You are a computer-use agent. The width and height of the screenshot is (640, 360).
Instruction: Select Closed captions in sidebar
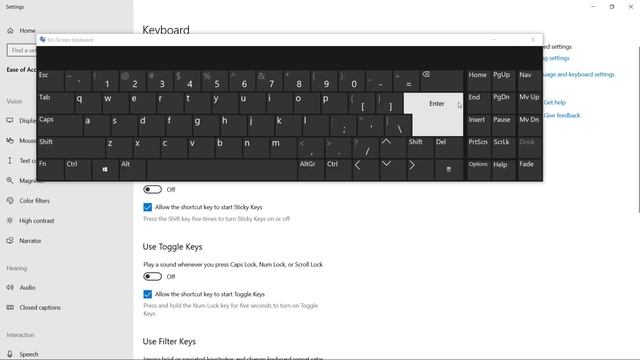tap(40, 308)
